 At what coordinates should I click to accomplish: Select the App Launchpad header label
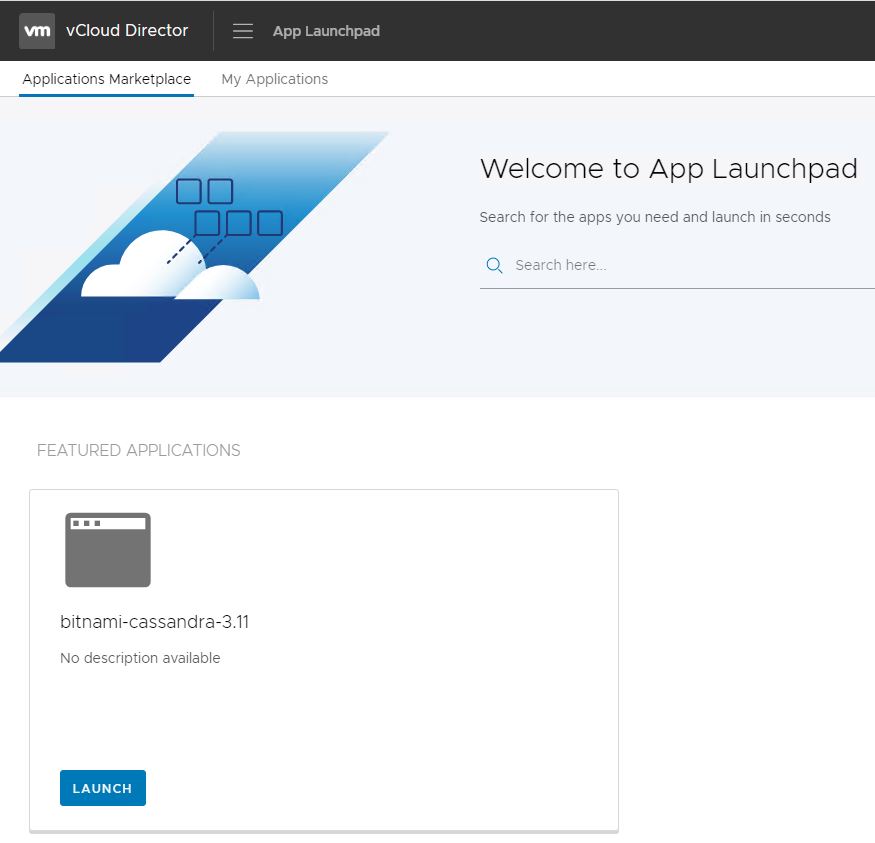pos(326,31)
